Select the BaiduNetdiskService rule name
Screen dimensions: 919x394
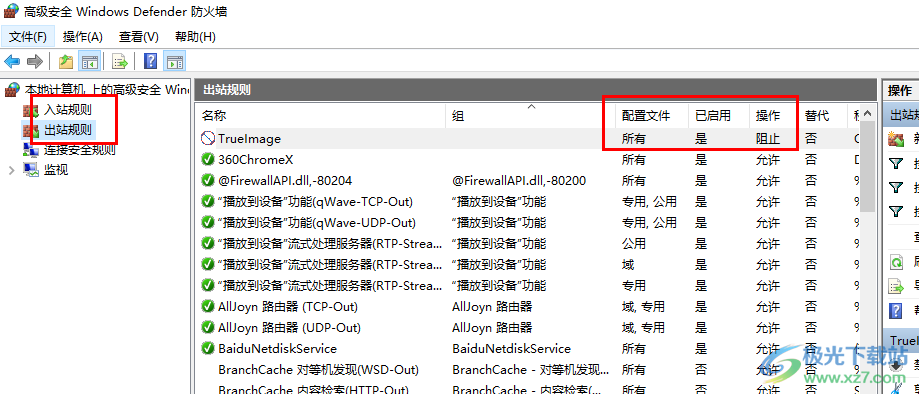(277, 348)
